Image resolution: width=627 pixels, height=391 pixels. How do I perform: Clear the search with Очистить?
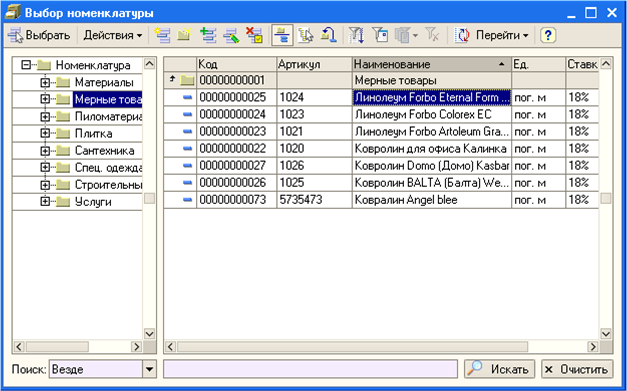pyautogui.click(x=577, y=369)
